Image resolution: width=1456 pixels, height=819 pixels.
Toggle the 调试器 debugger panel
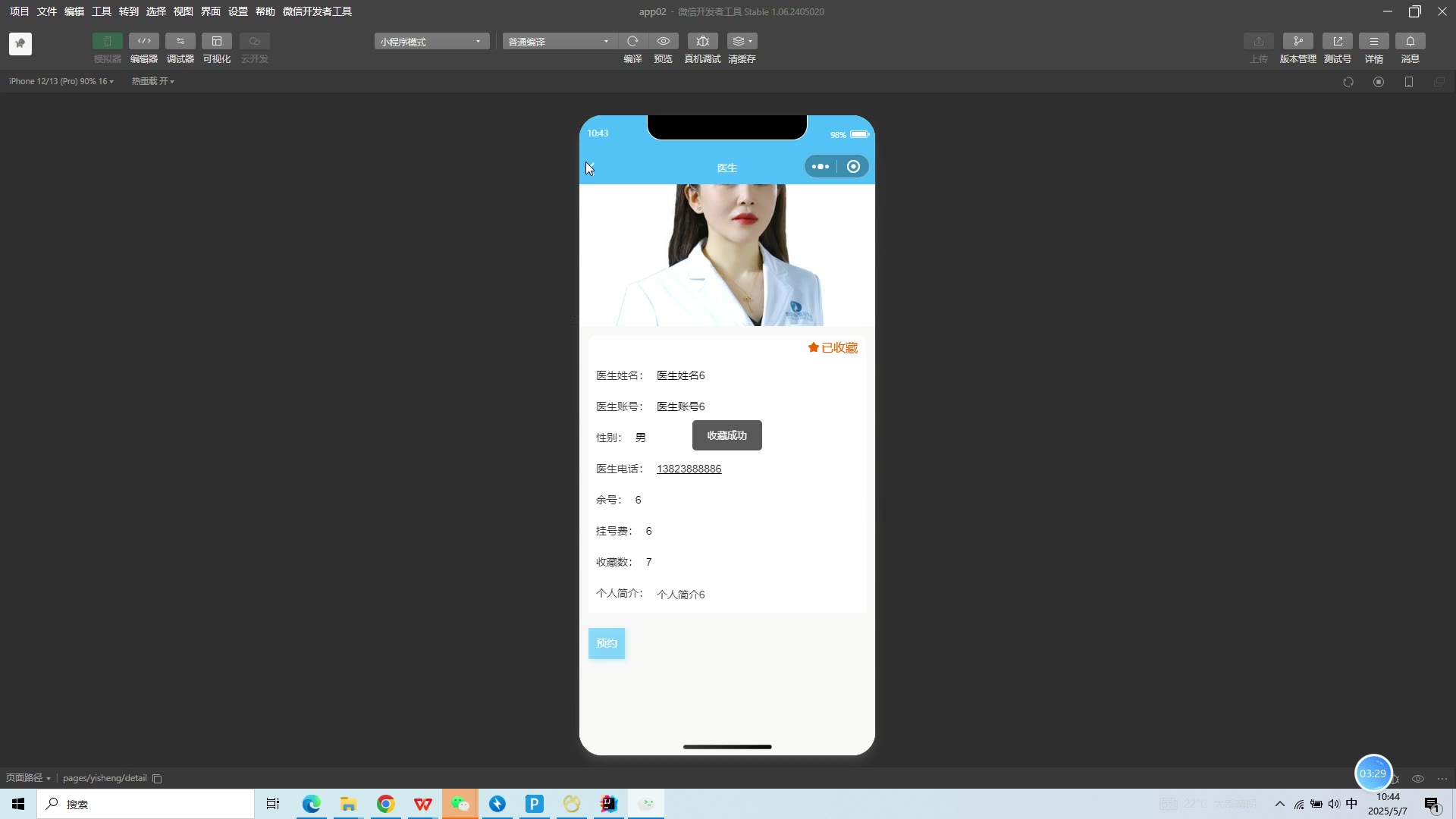click(180, 41)
